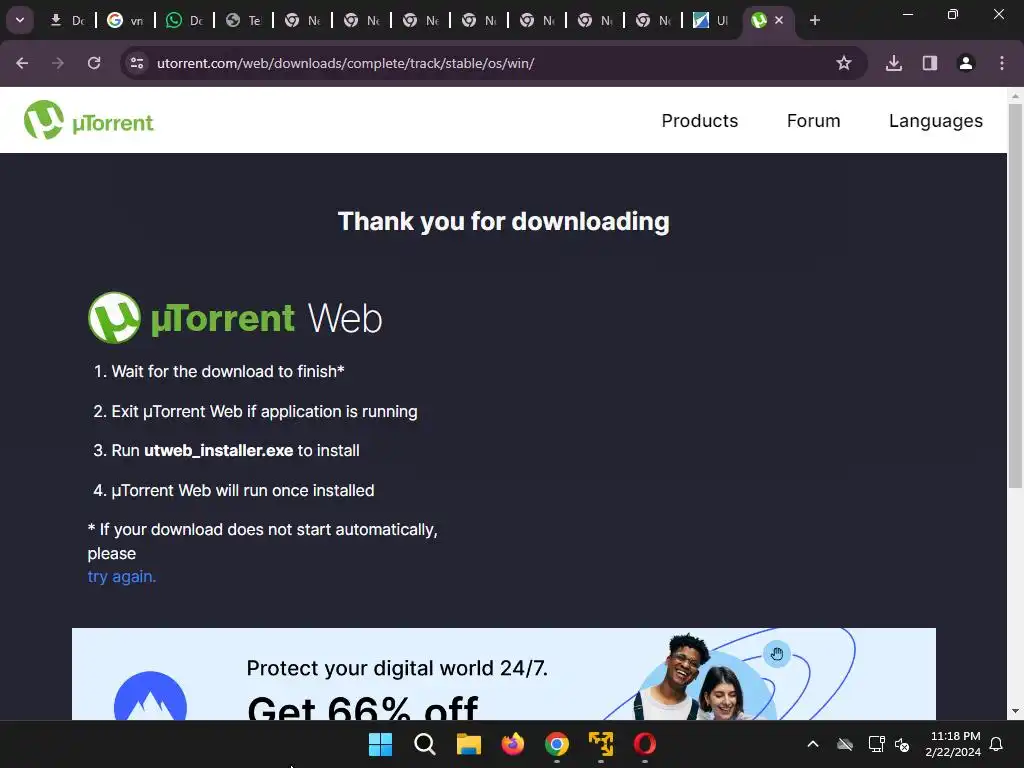The height and width of the screenshot is (768, 1024).
Task: Click the 'Protect your digital world 24/7.' ad text
Action: pos(397,668)
